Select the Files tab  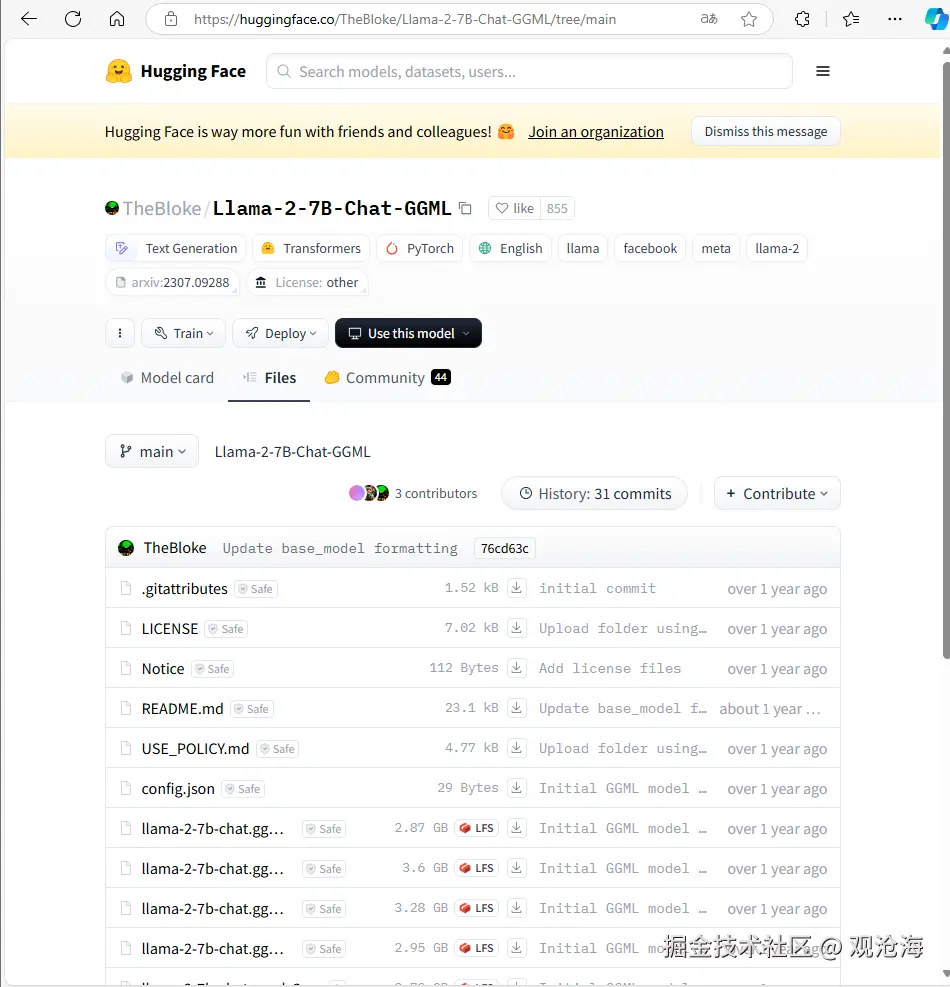click(x=269, y=378)
